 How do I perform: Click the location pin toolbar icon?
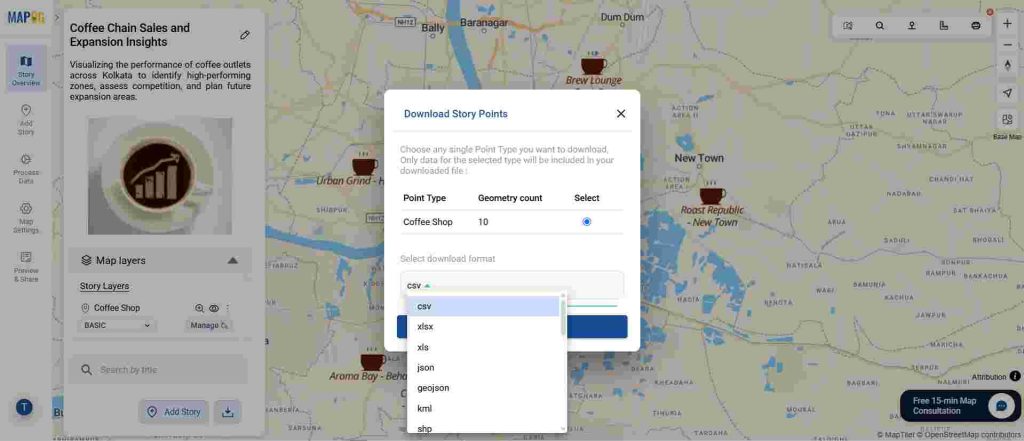coord(912,26)
